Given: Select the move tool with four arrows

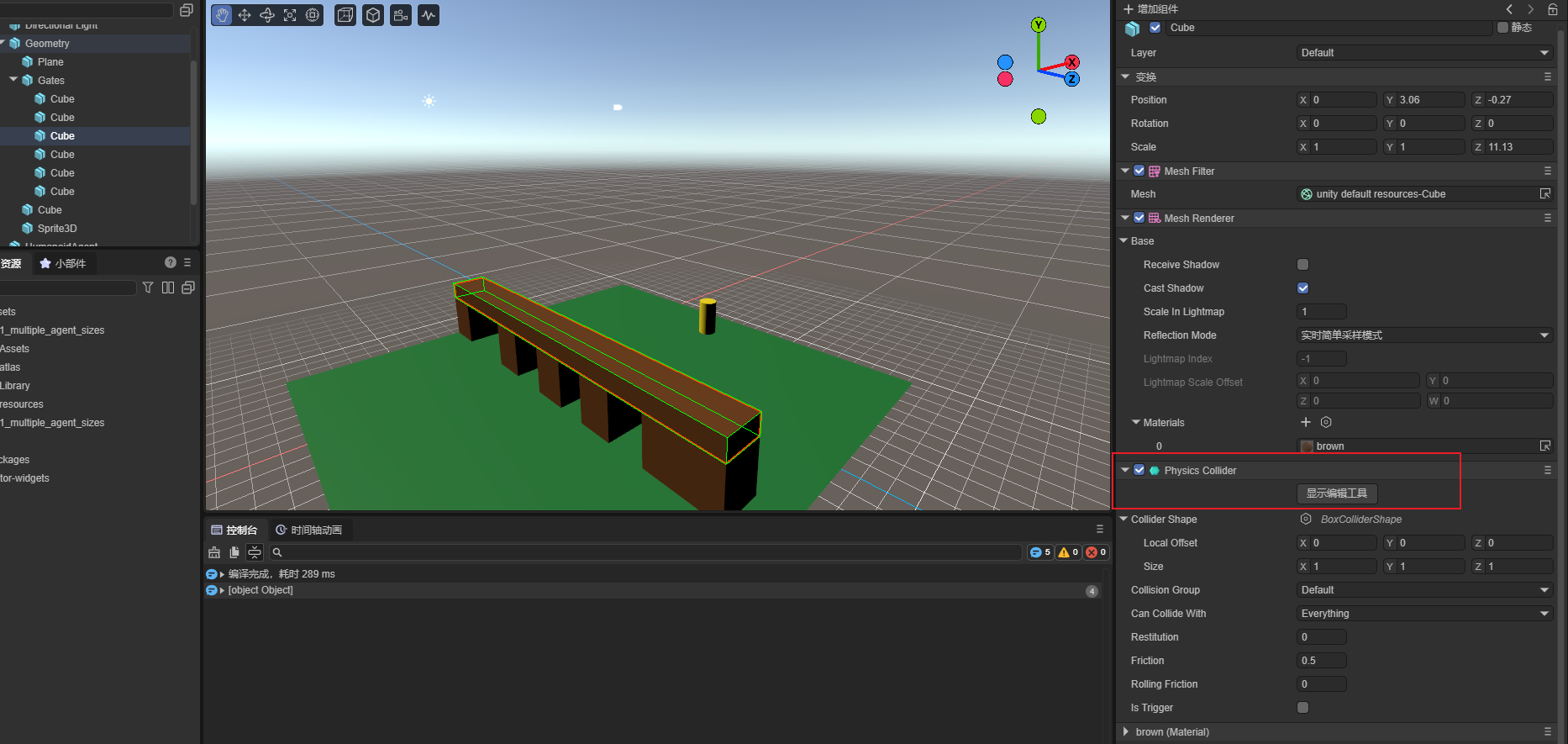Looking at the screenshot, I should [x=245, y=15].
